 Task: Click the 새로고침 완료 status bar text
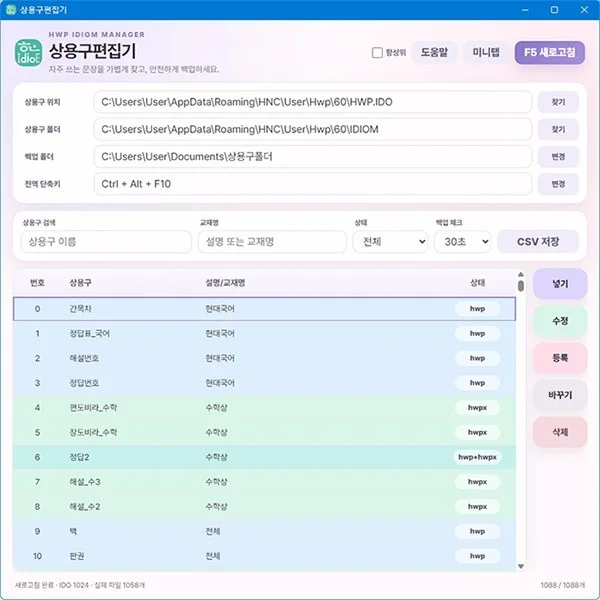click(80, 585)
